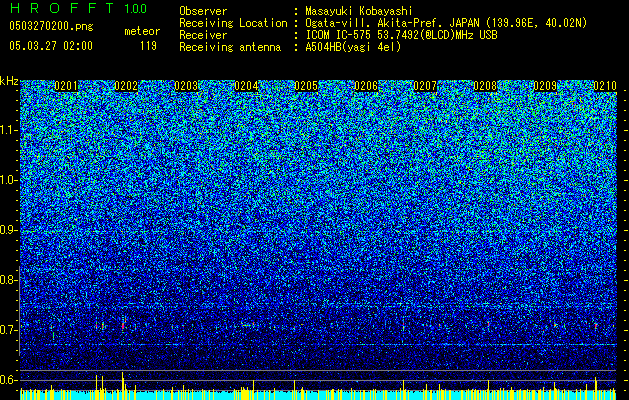
Task: Select antenna text A504HB(yagi 4el)
Action: (353, 47)
